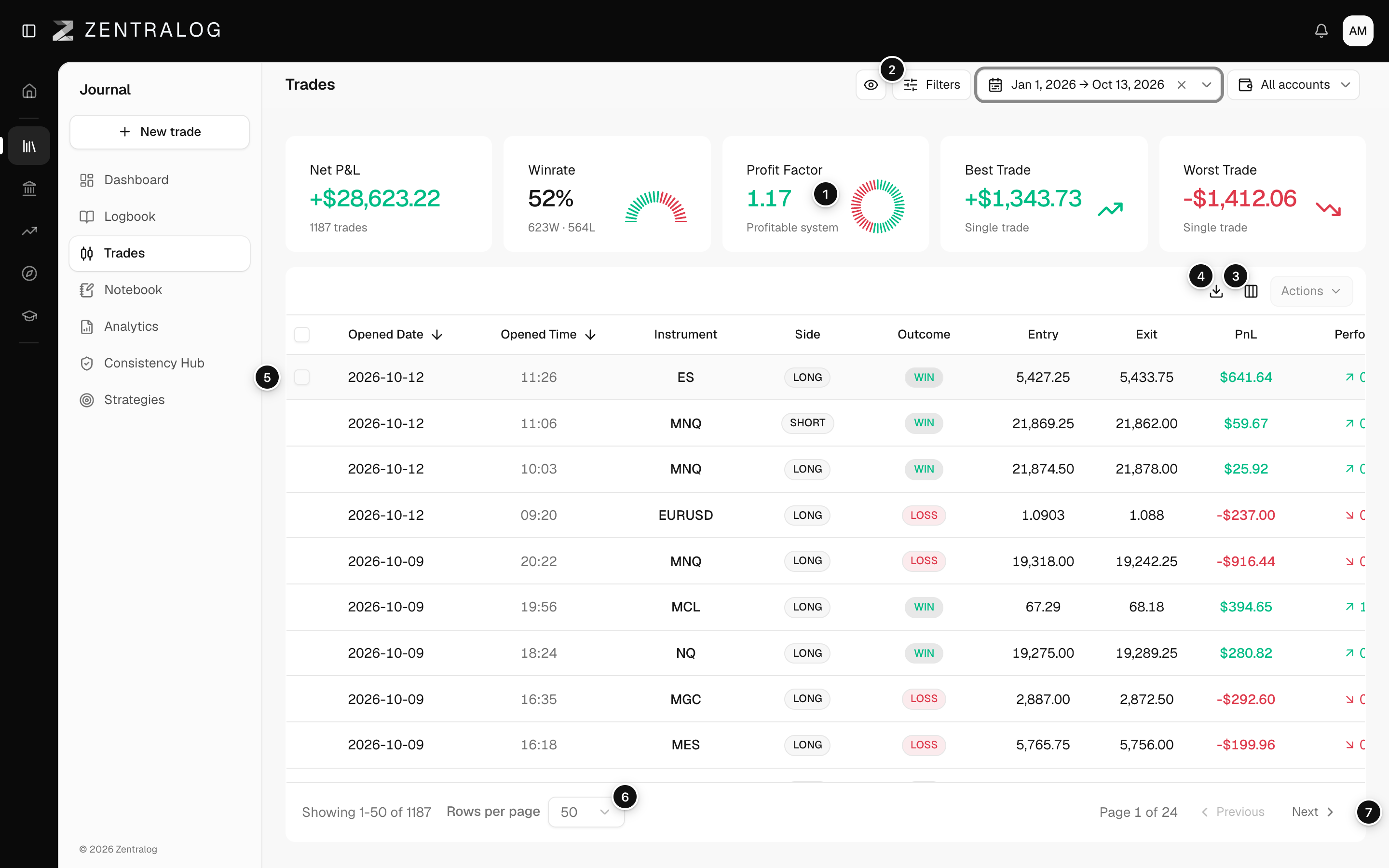Open Notebook in Journal menu
The width and height of the screenshot is (1389, 868).
point(160,290)
